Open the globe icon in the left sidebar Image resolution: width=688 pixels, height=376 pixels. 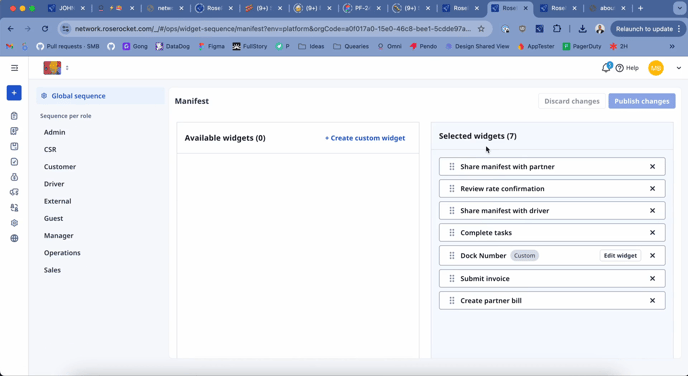[14, 238]
